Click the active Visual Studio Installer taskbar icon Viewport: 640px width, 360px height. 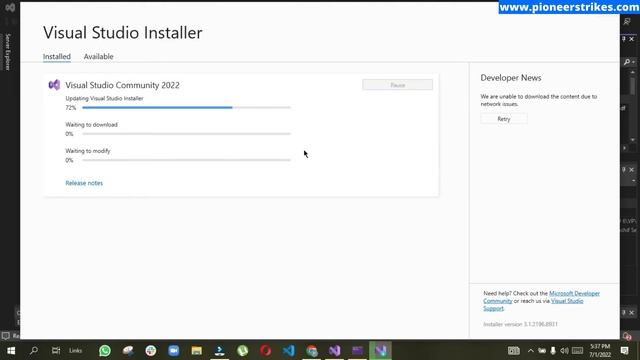point(380,351)
